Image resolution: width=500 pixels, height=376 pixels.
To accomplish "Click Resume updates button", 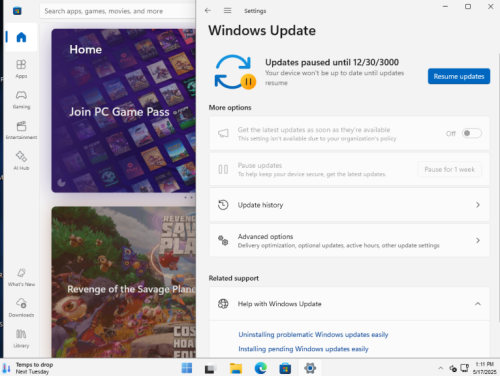I will coord(459,76).
